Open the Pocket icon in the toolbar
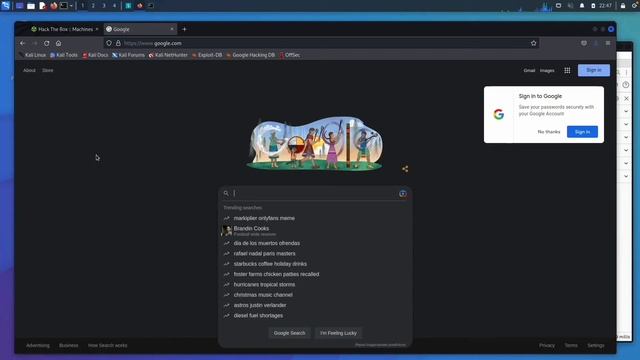640x360 pixels. pyautogui.click(x=584, y=43)
